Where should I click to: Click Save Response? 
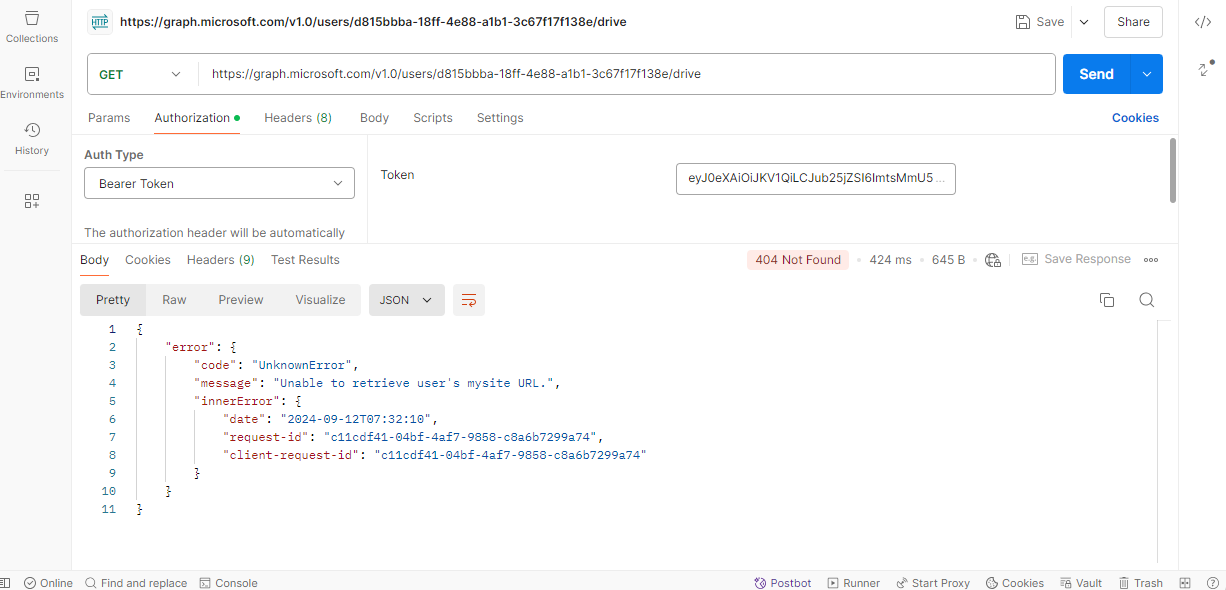(x=1076, y=260)
